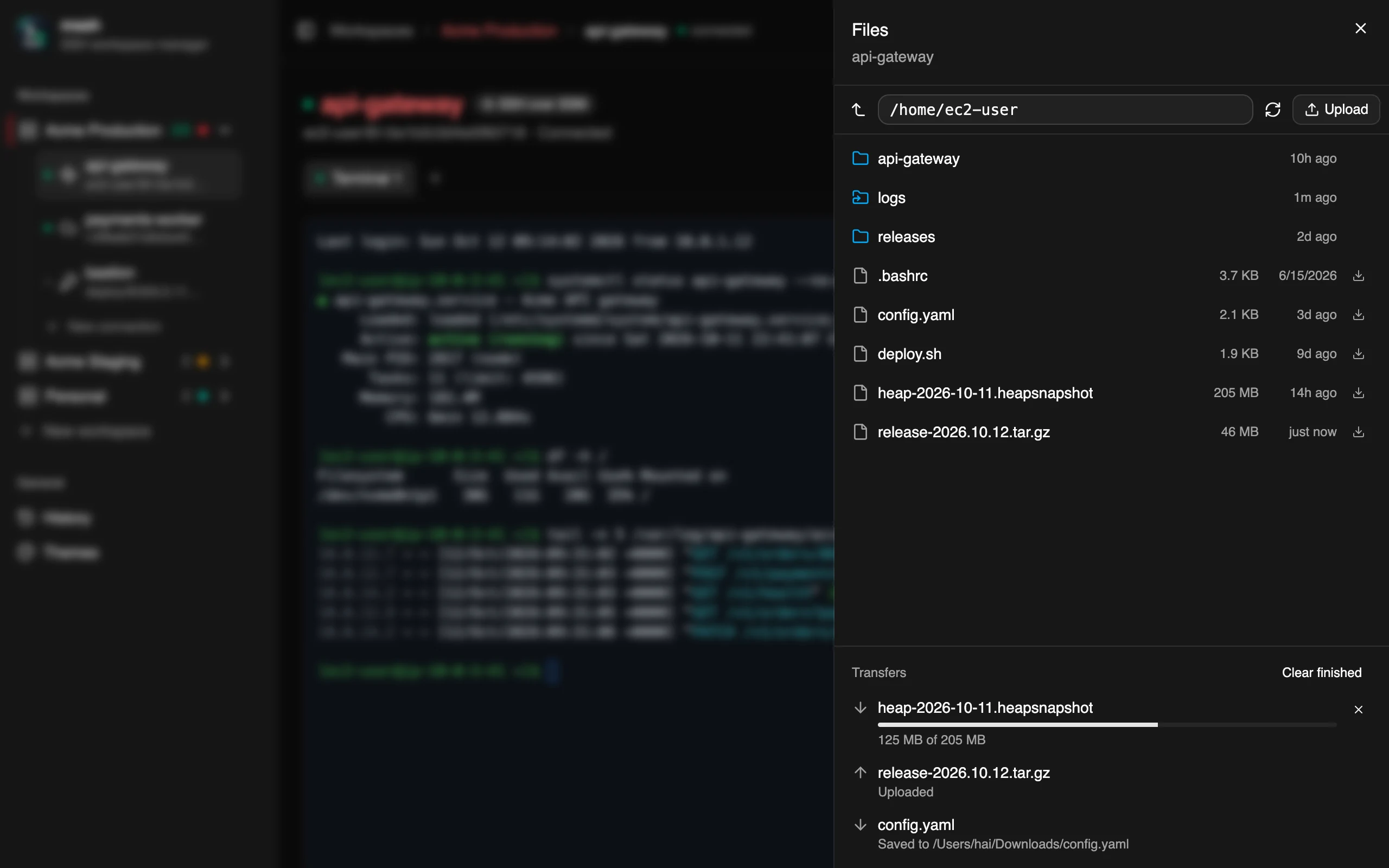Click the heapsnapshot download arrow icon
The height and width of the screenshot is (868, 1389).
(860, 707)
